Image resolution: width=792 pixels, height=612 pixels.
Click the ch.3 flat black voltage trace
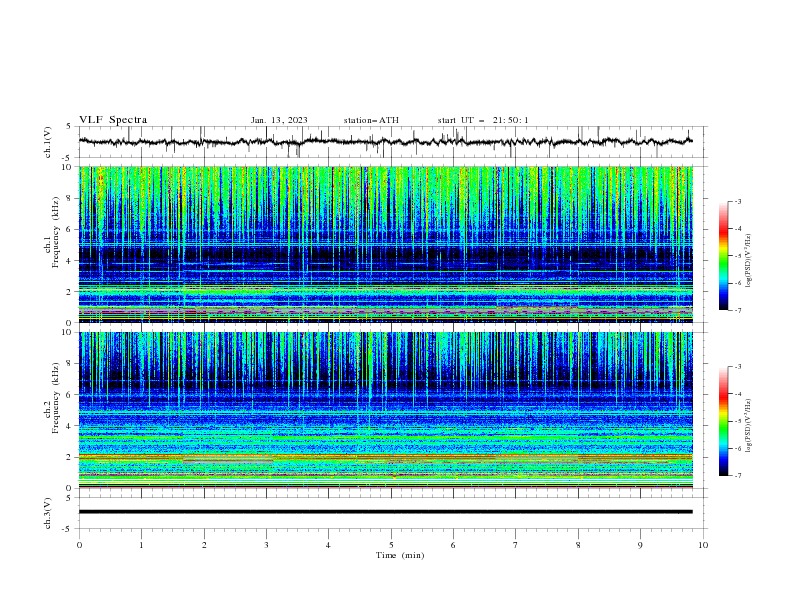click(x=385, y=512)
